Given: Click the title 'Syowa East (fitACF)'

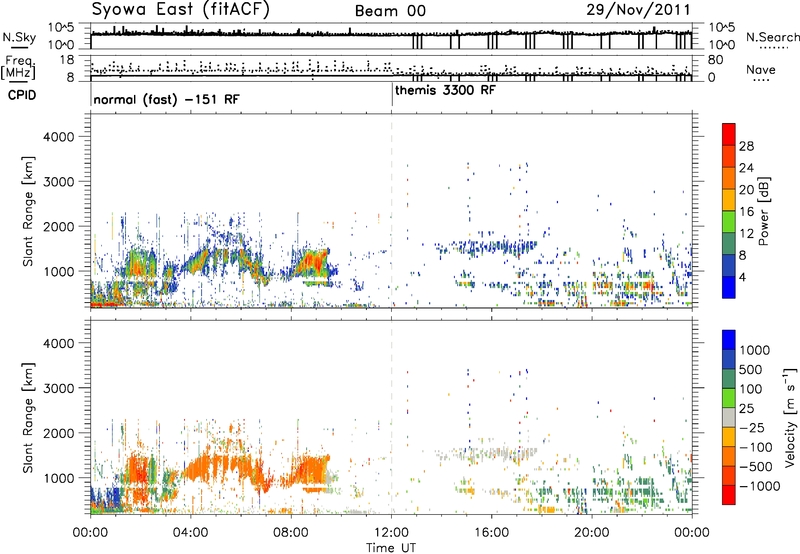Looking at the screenshot, I should click(180, 10).
